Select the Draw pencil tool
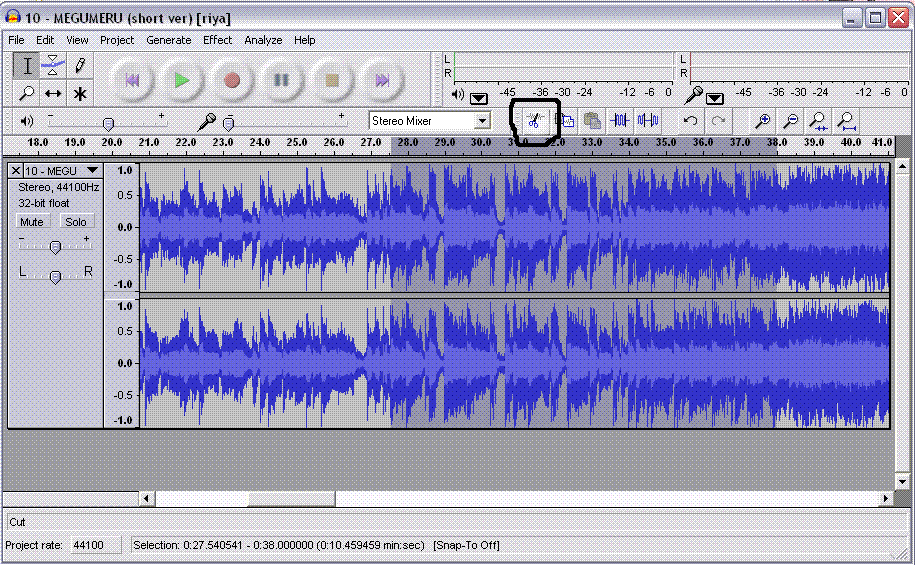915x565 pixels. coord(80,66)
